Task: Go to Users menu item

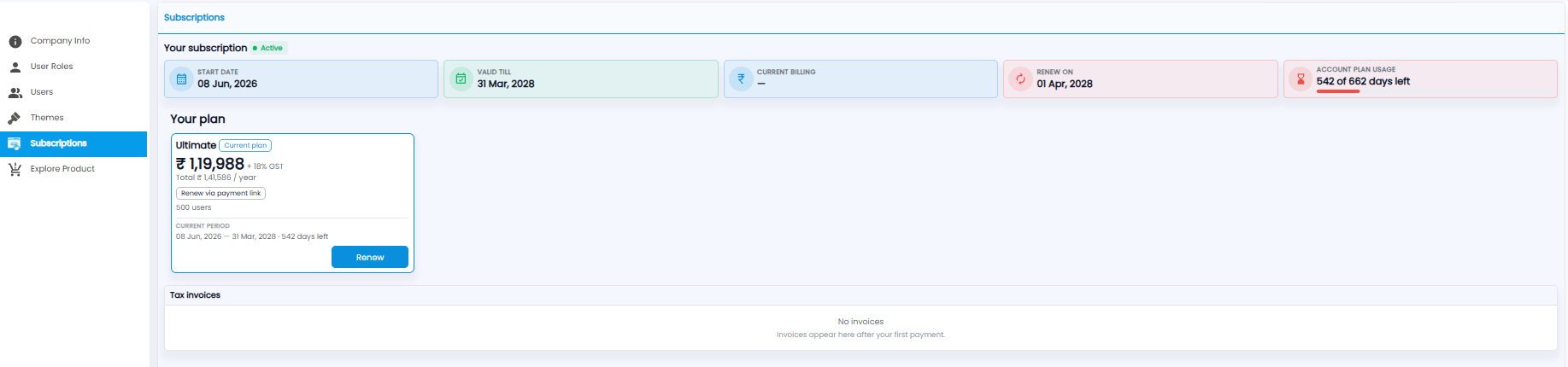Action: [x=73, y=92]
